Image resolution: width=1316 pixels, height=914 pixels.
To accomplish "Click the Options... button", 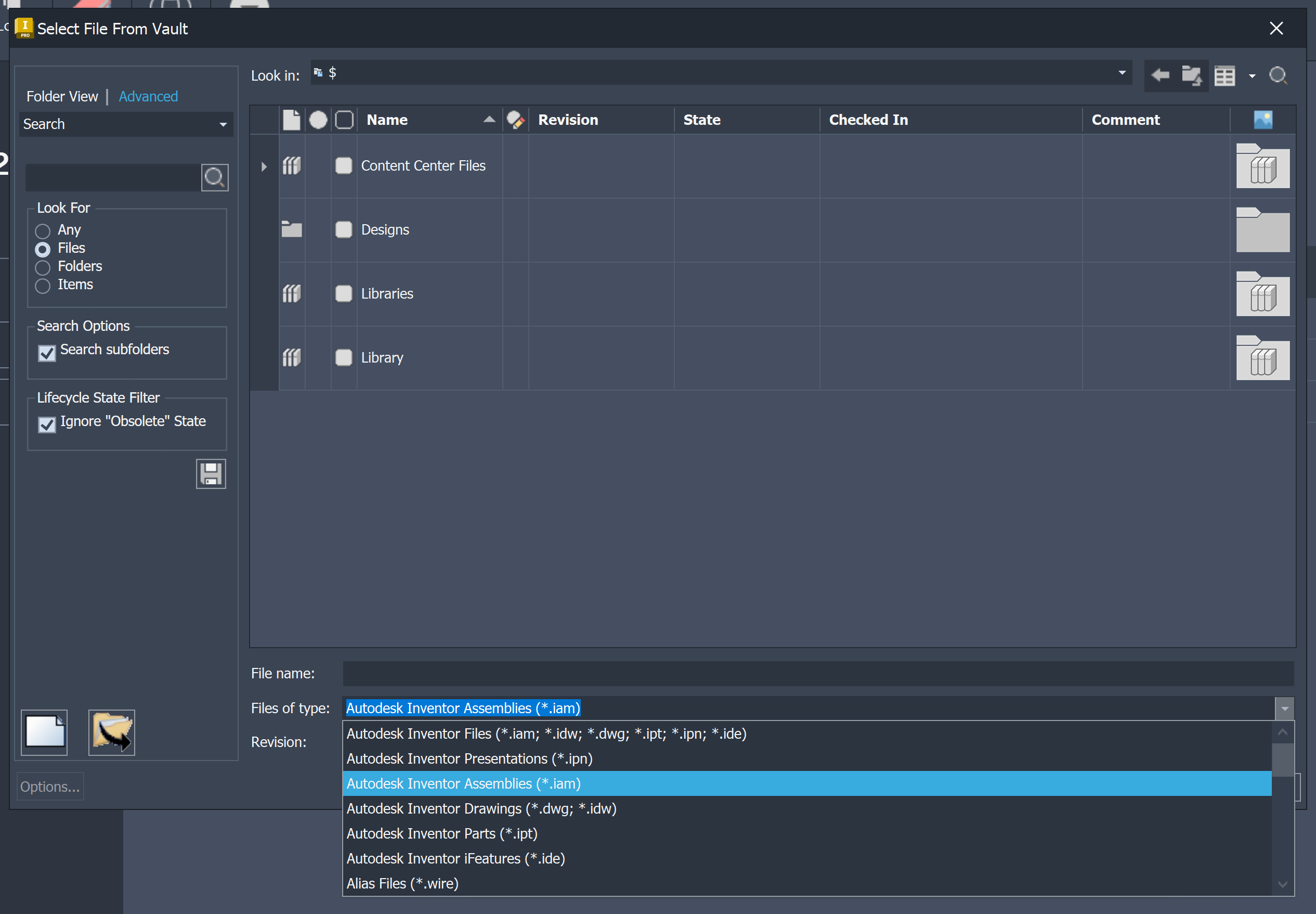I will tap(50, 787).
